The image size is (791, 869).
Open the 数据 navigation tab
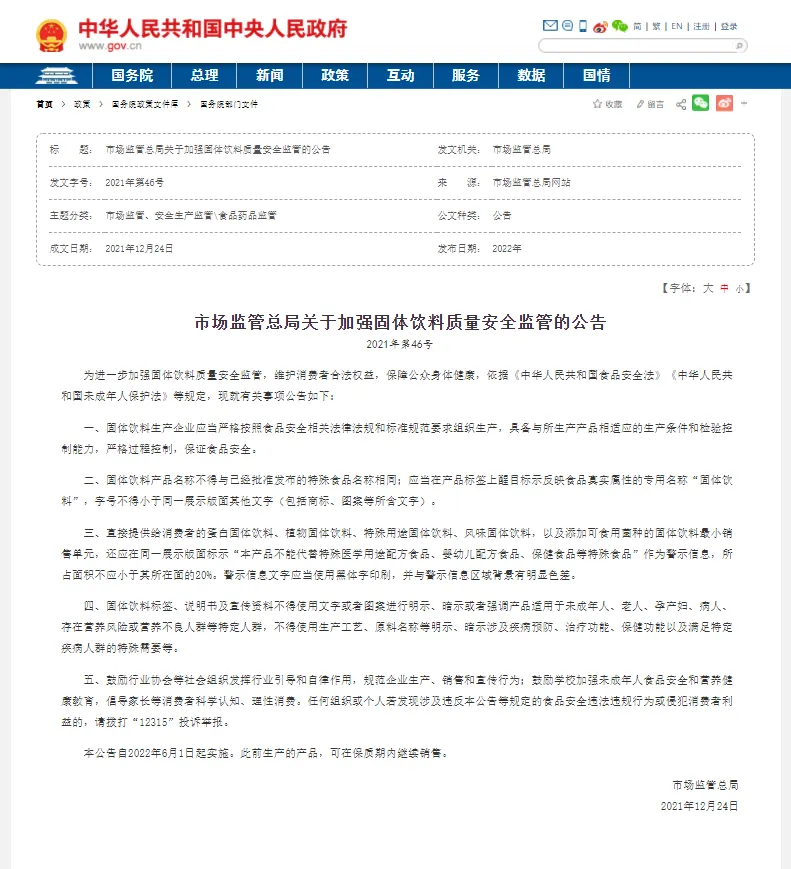coord(531,75)
